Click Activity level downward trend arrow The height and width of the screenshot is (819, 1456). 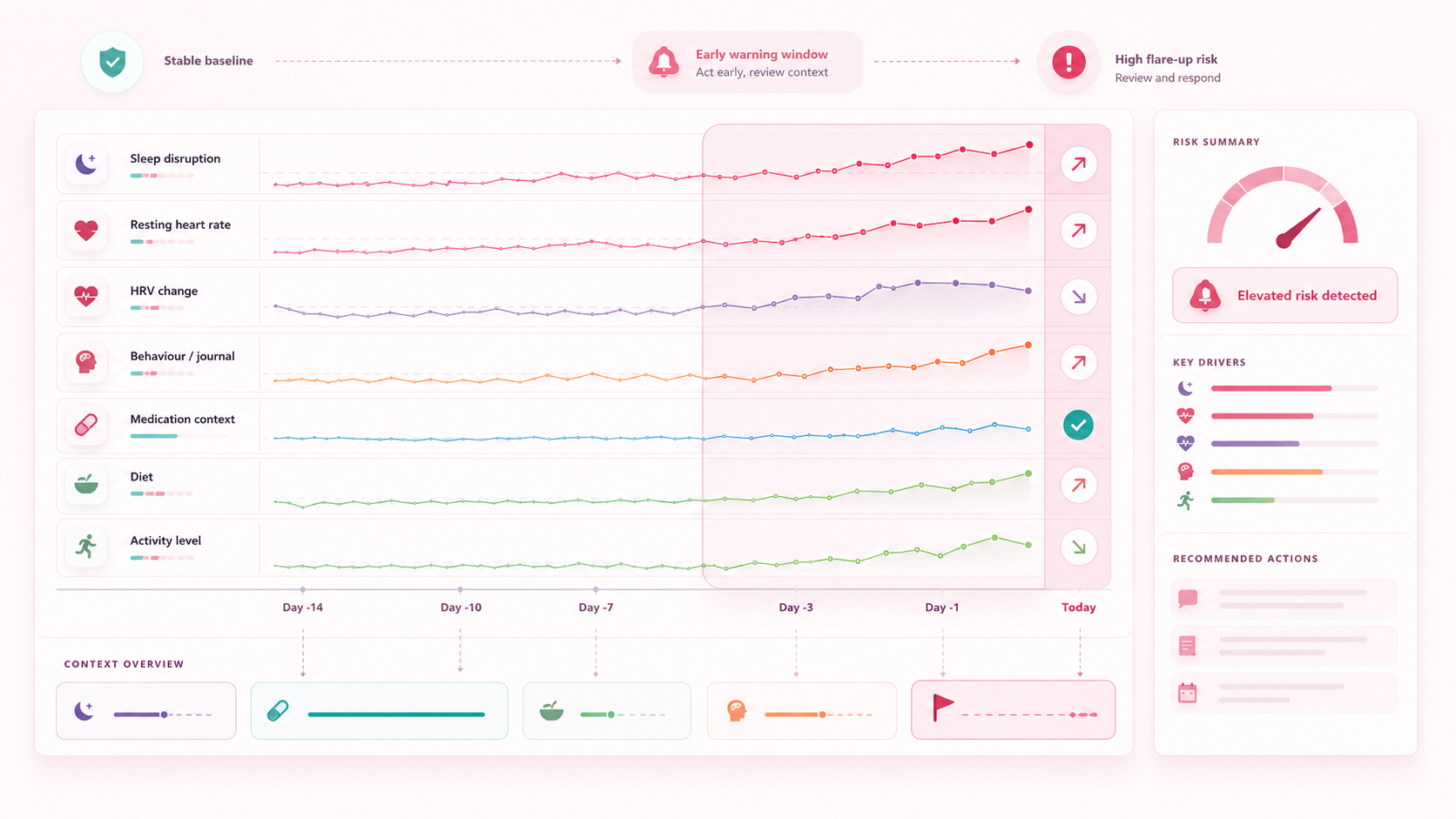[1078, 547]
